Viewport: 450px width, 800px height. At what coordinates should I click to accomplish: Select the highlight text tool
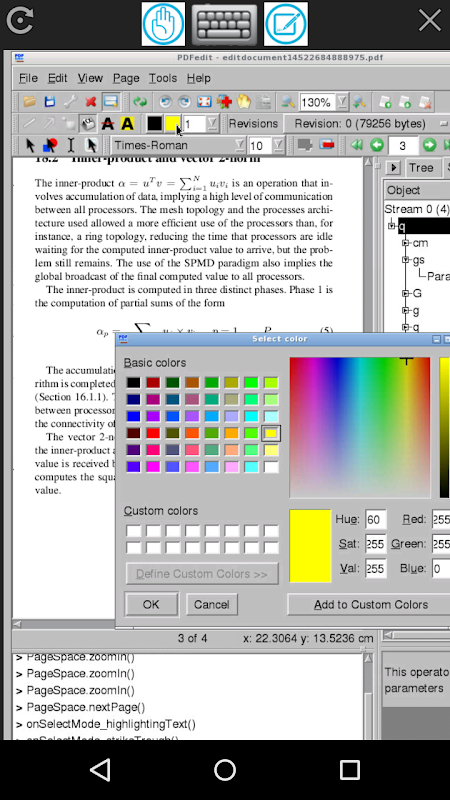(127, 123)
